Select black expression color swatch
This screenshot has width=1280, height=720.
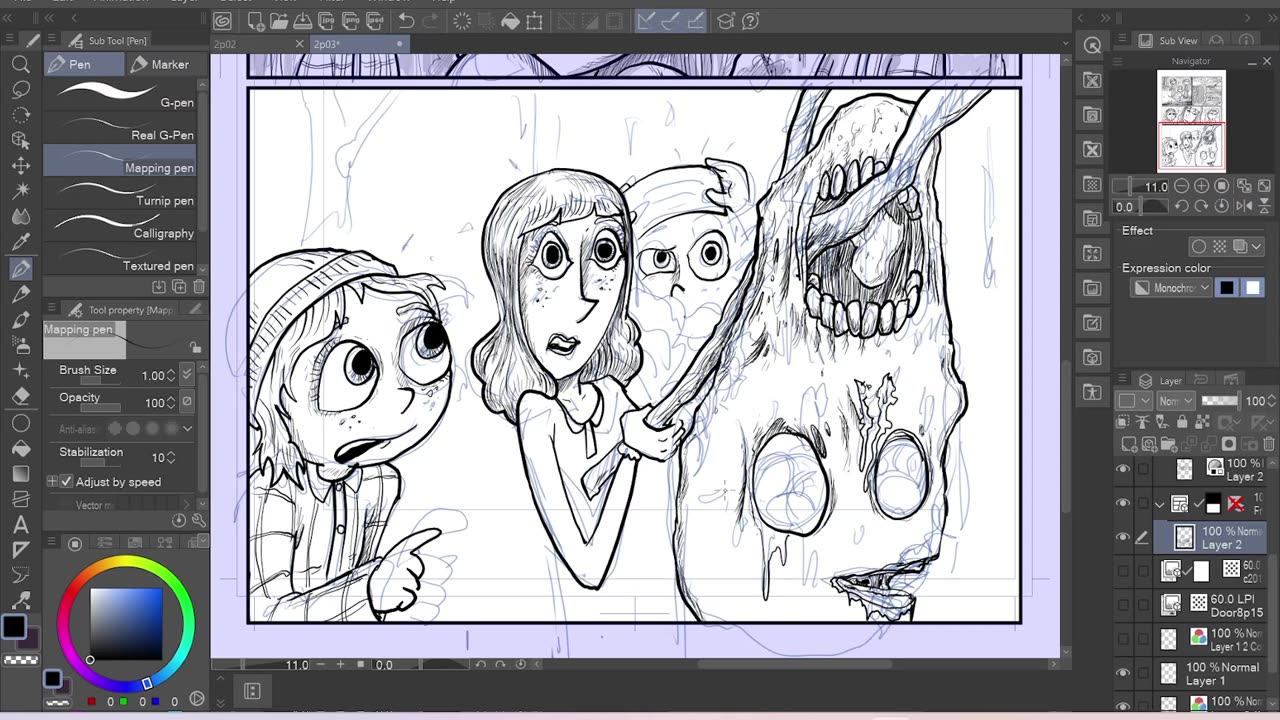(x=1227, y=288)
